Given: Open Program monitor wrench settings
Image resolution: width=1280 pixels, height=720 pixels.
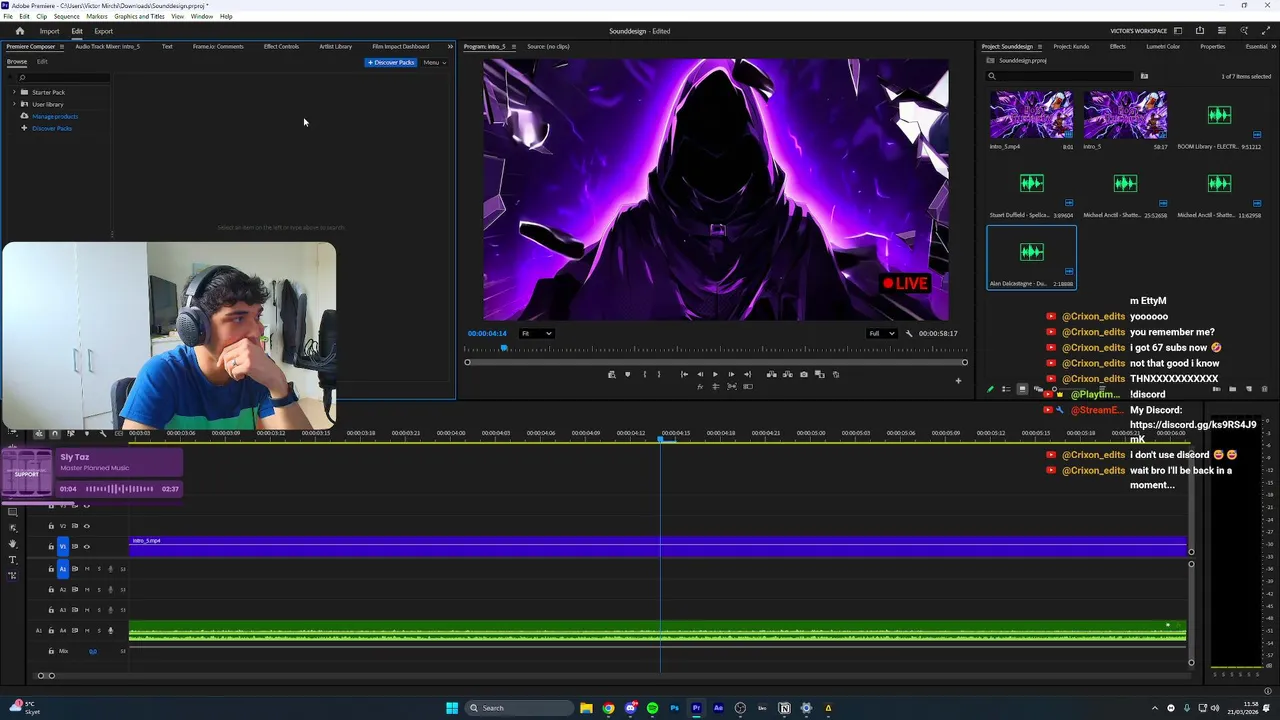Looking at the screenshot, I should [909, 333].
